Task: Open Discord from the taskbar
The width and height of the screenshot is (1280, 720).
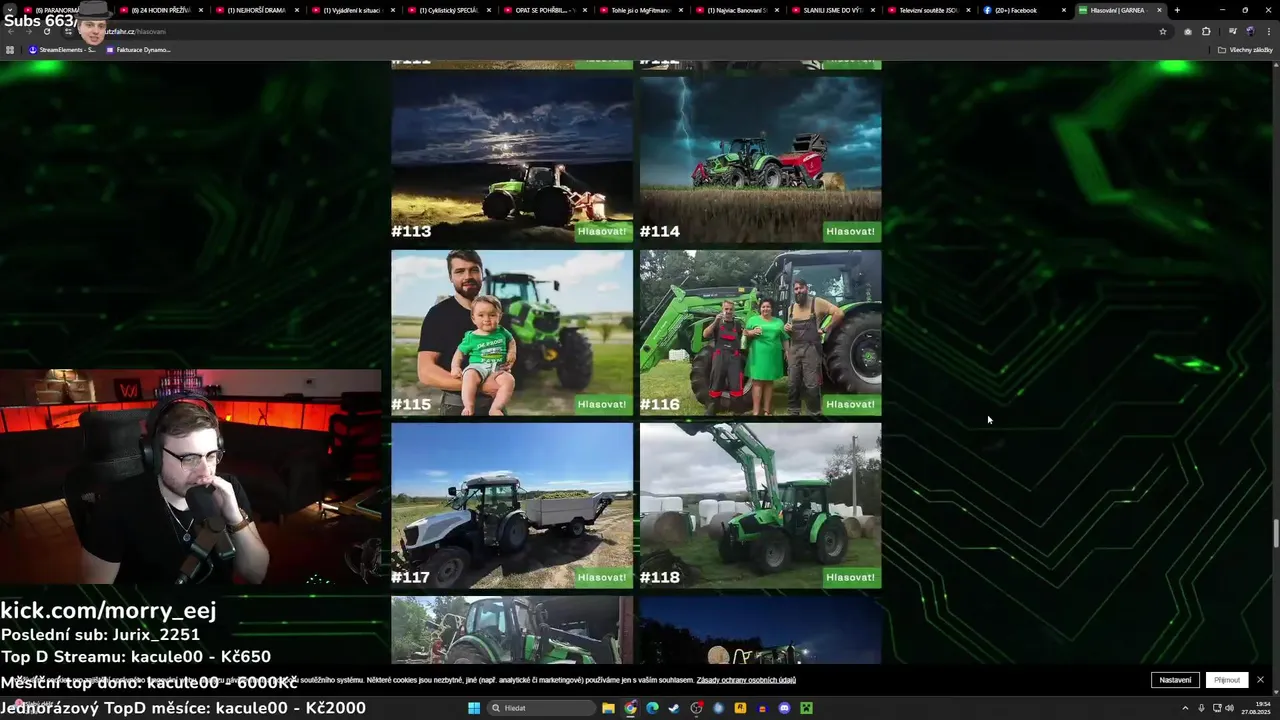Action: click(784, 708)
